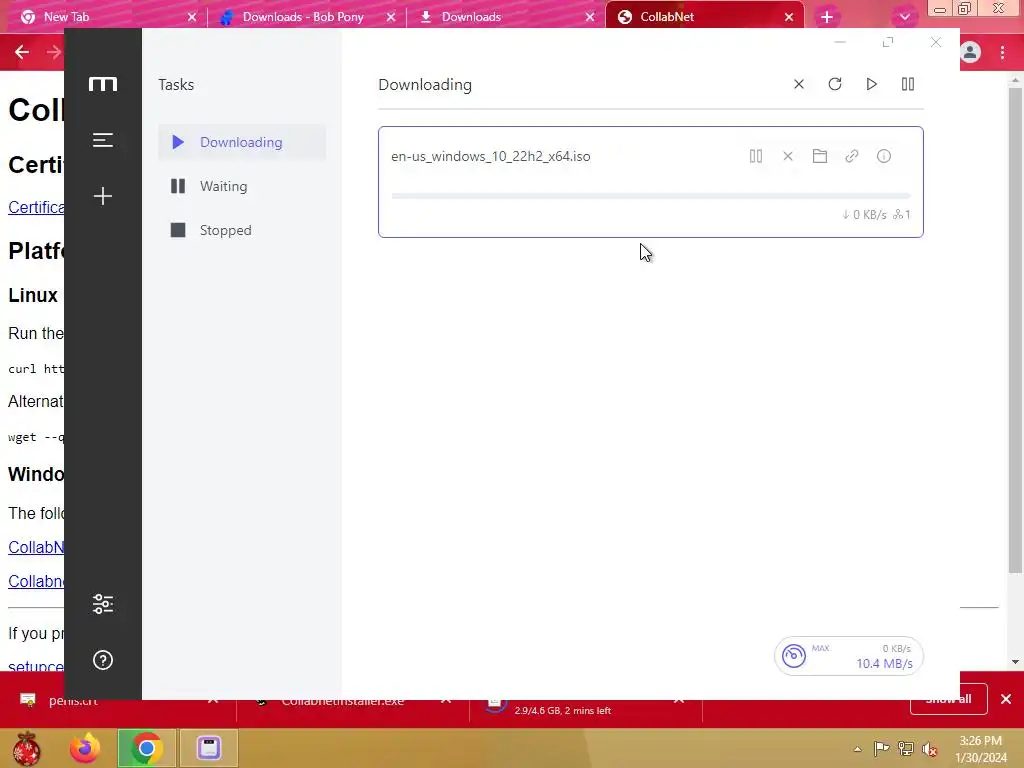The width and height of the screenshot is (1024, 768).
Task: Open the help question mark icon
Action: coord(103,660)
